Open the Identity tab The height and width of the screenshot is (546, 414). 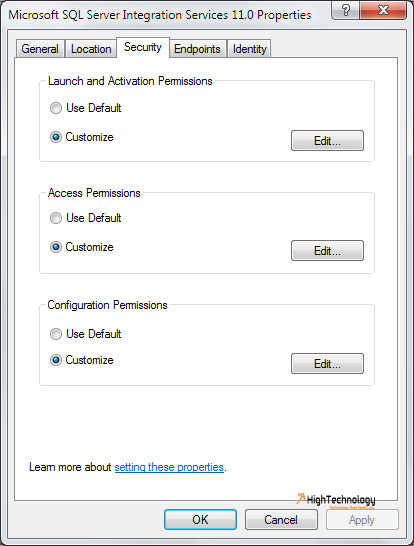(249, 49)
